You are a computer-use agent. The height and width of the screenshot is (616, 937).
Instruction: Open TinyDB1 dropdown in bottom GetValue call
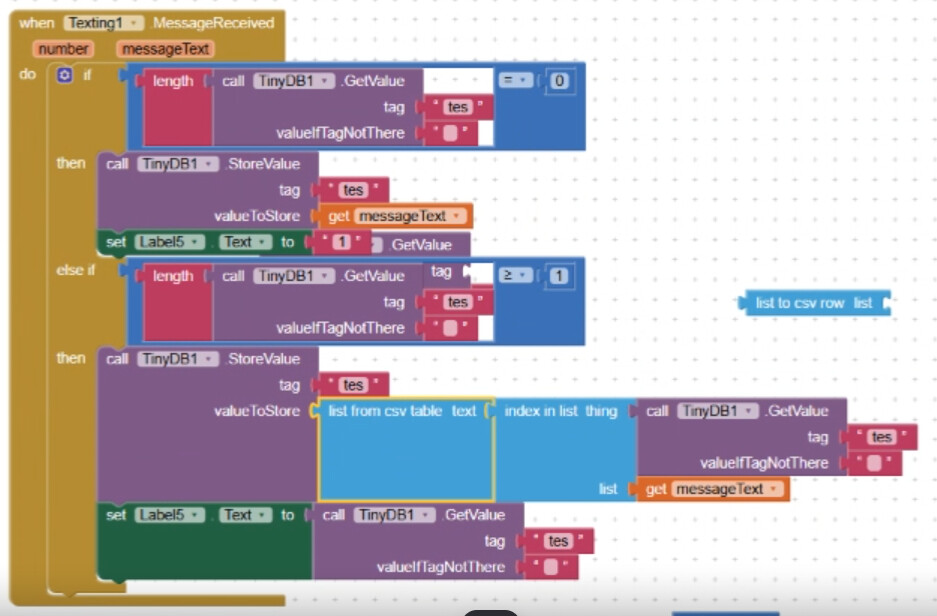[x=394, y=515]
